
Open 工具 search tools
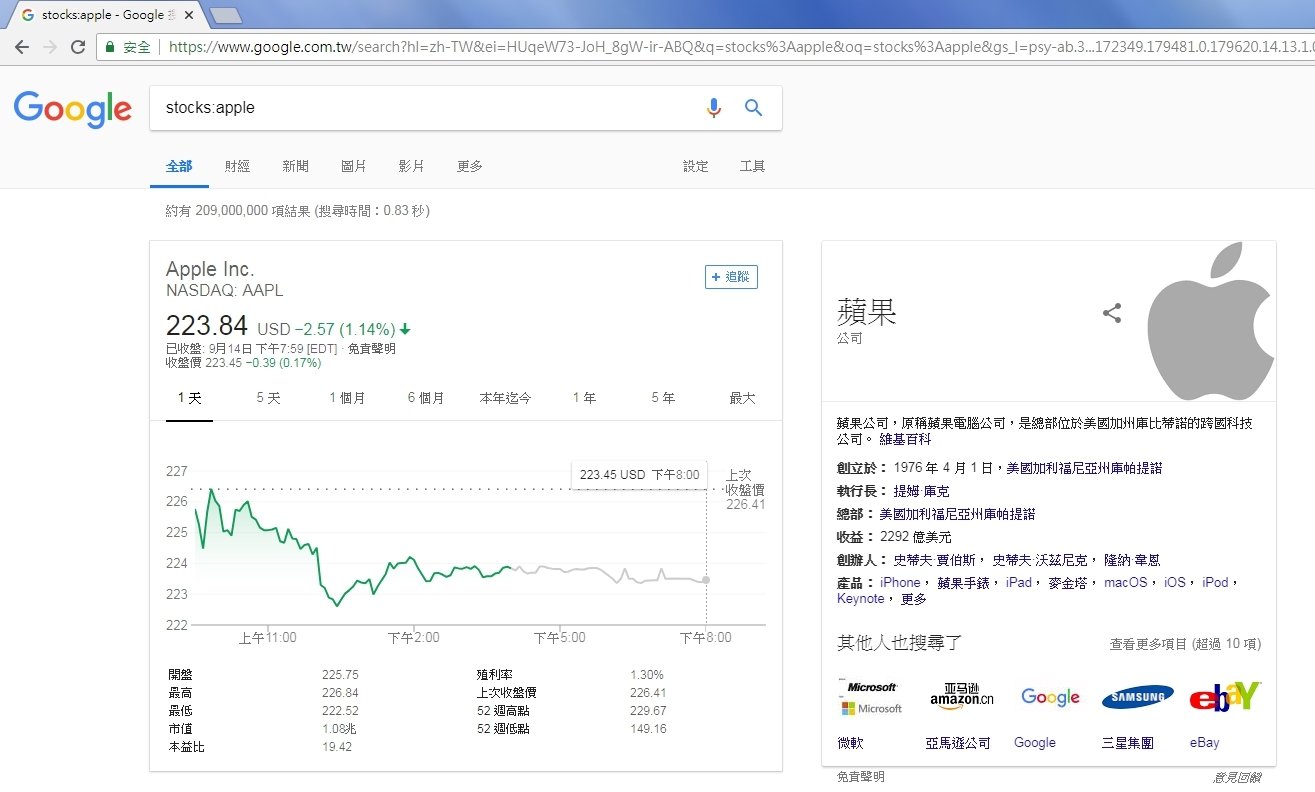(x=752, y=166)
